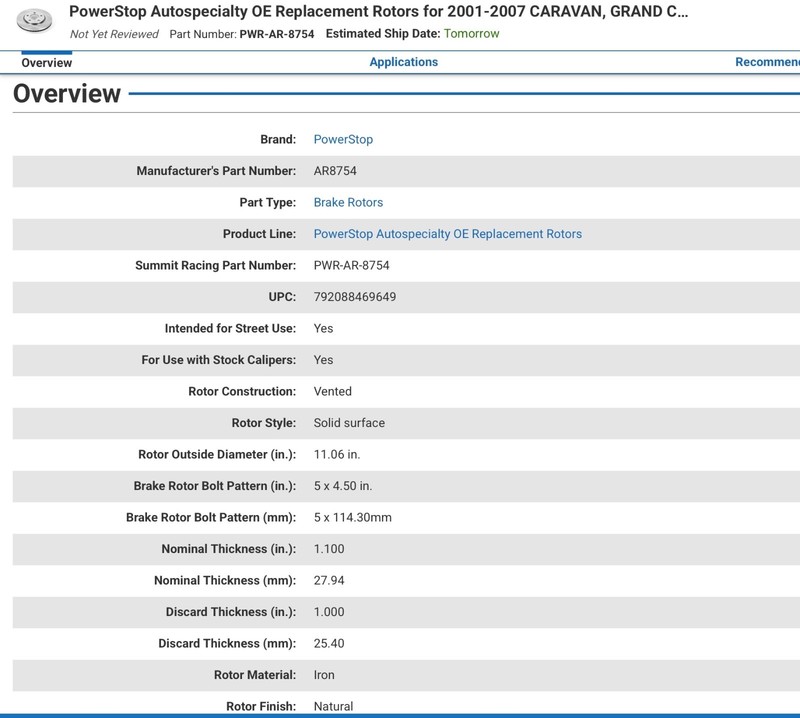Image resolution: width=800 pixels, height=718 pixels.
Task: Click the UPC: label
Action: [x=282, y=296]
